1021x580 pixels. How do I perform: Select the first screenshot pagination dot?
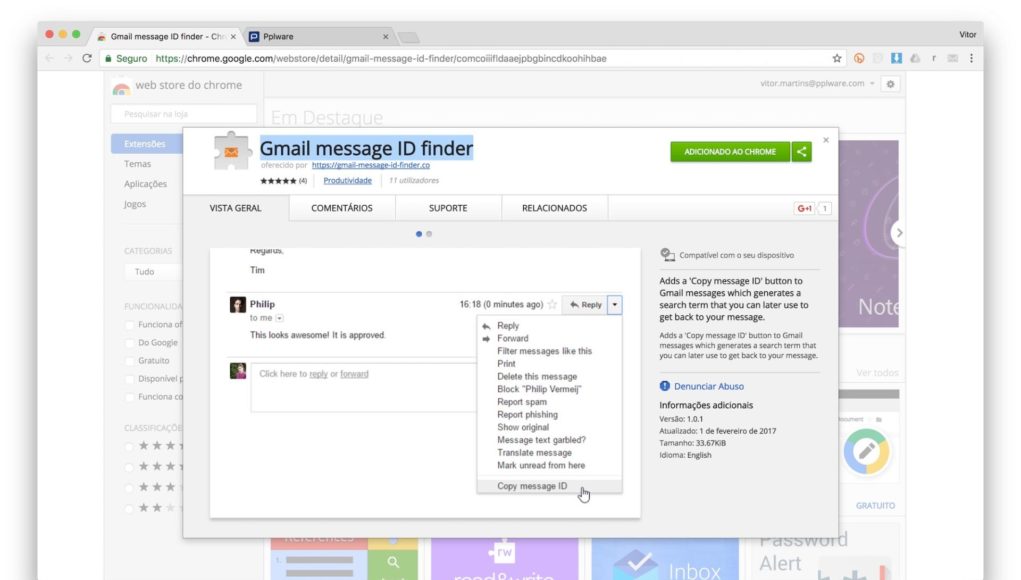pos(419,234)
